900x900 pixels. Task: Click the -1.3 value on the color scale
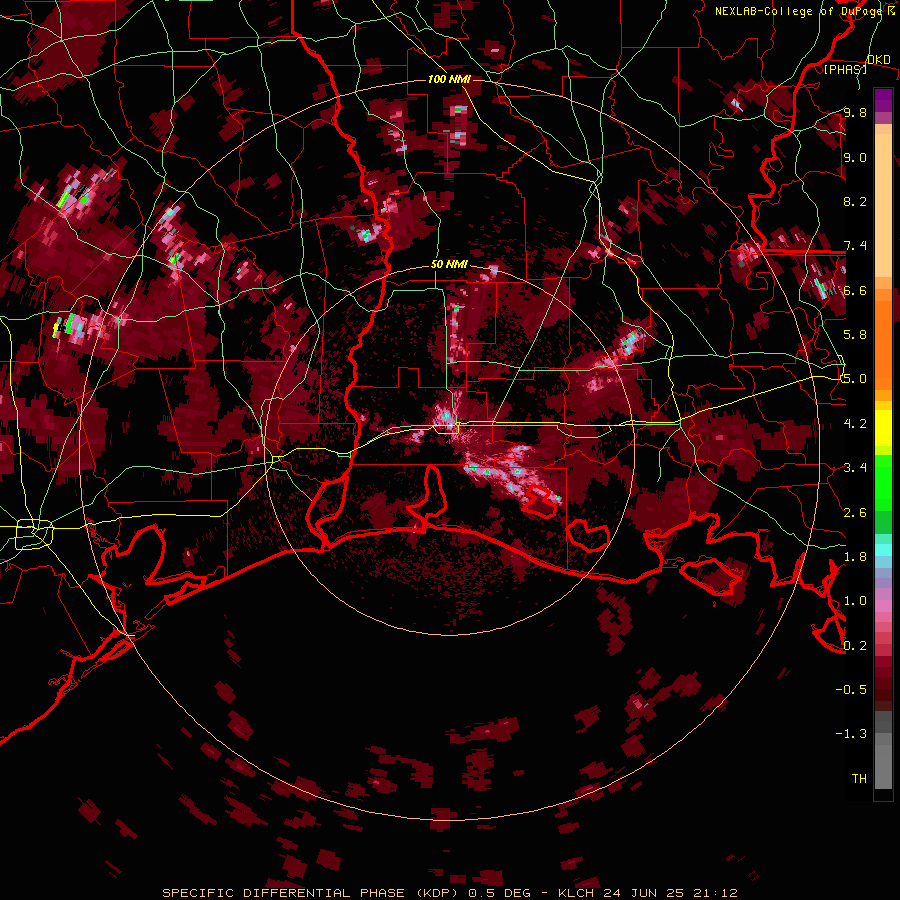click(851, 734)
